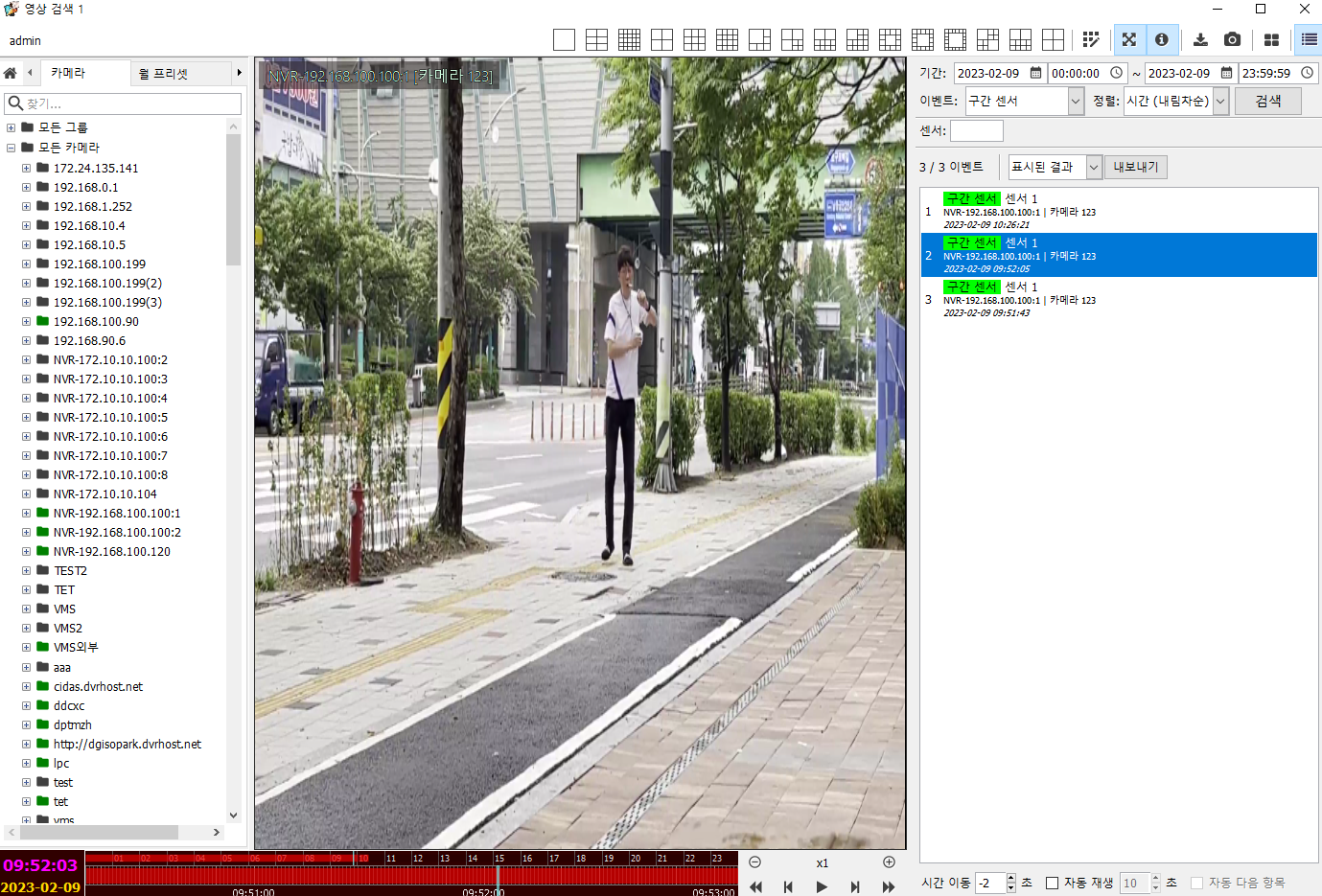Click the snapshot camera icon
The image size is (1322, 896).
click(1232, 40)
